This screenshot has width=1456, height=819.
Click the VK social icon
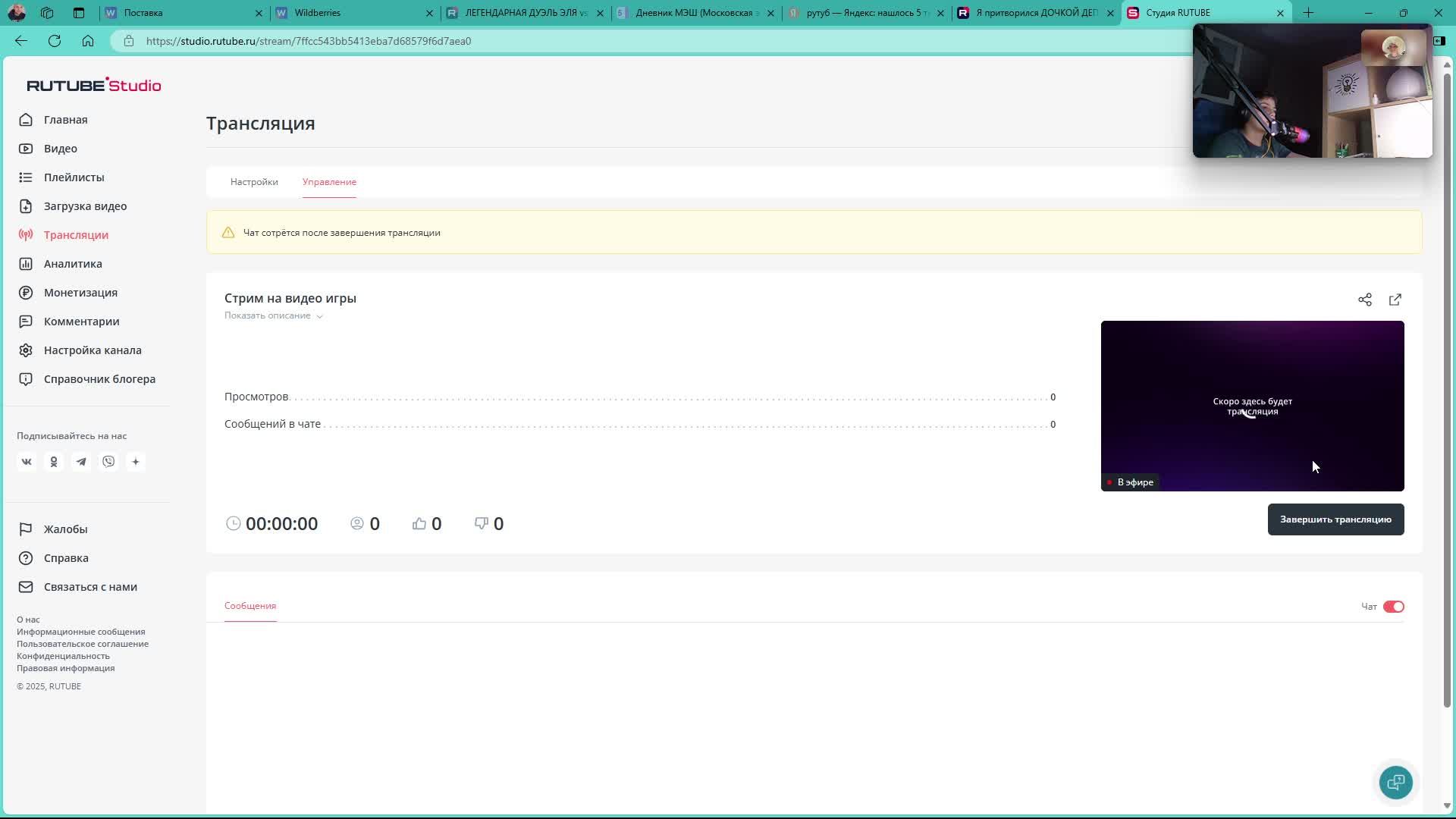click(x=27, y=462)
